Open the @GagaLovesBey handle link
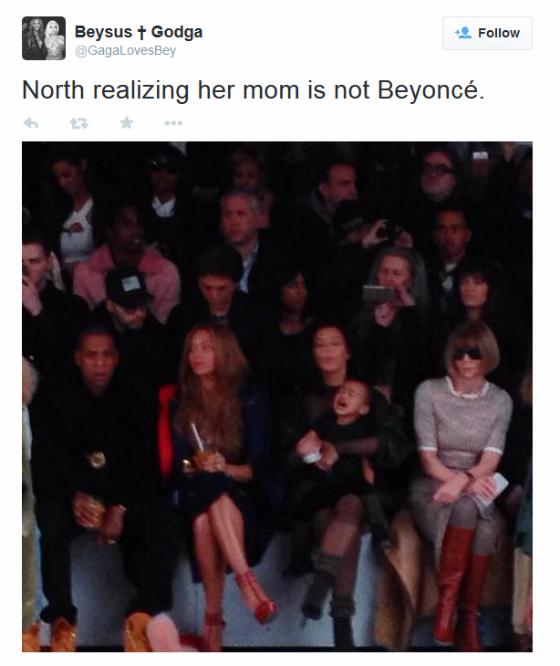560x666 pixels. [x=125, y=51]
